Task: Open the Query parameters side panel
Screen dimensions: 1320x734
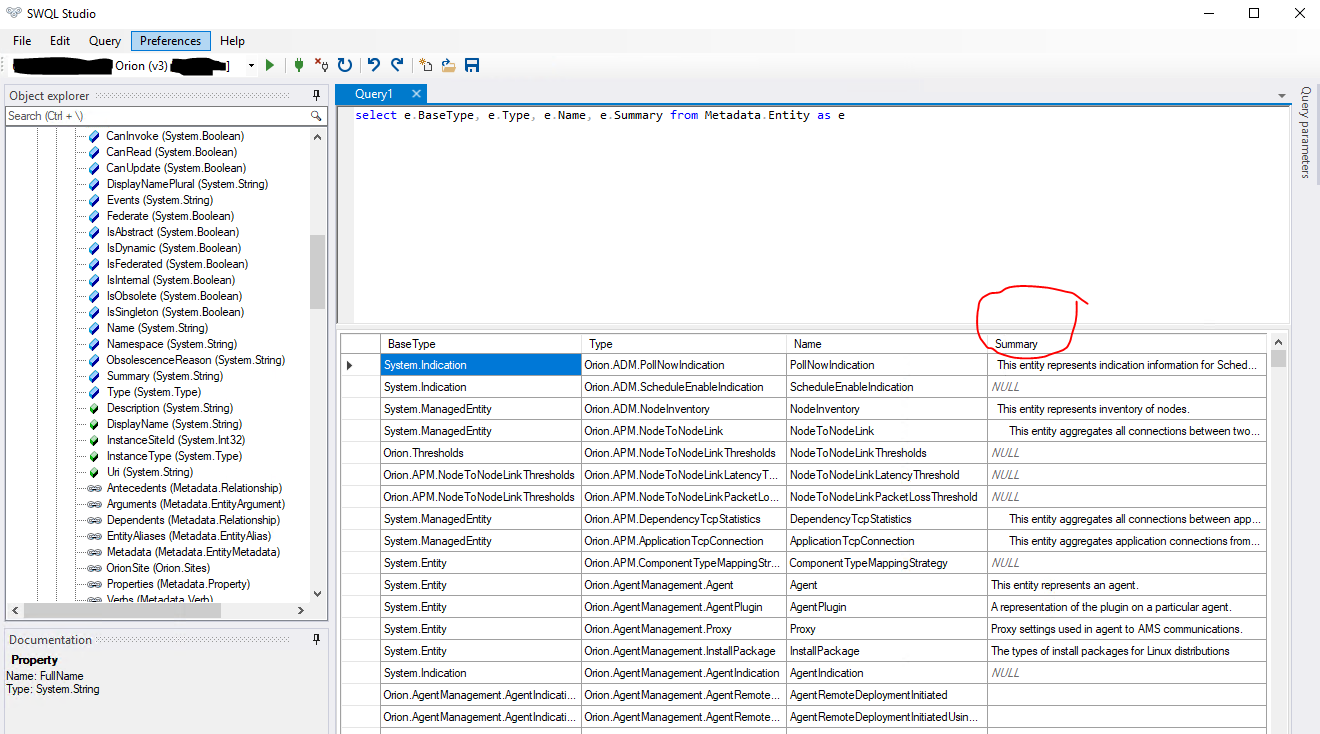Action: tap(1305, 132)
